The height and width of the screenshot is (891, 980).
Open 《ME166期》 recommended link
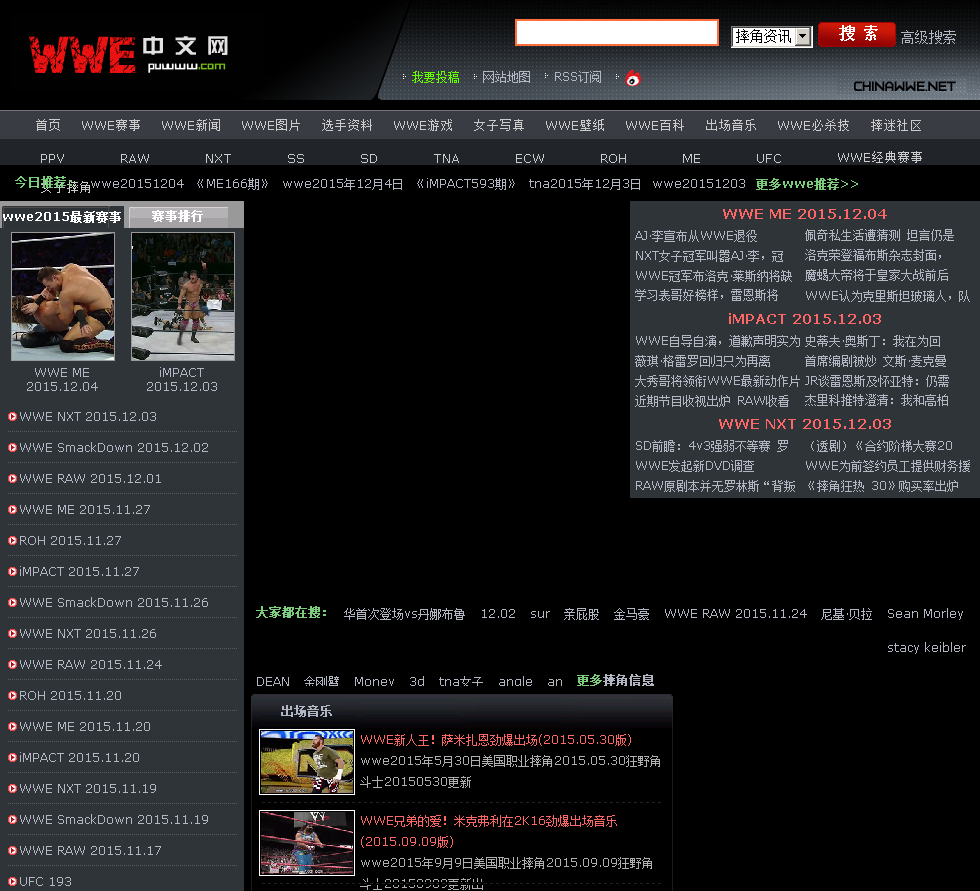point(232,184)
